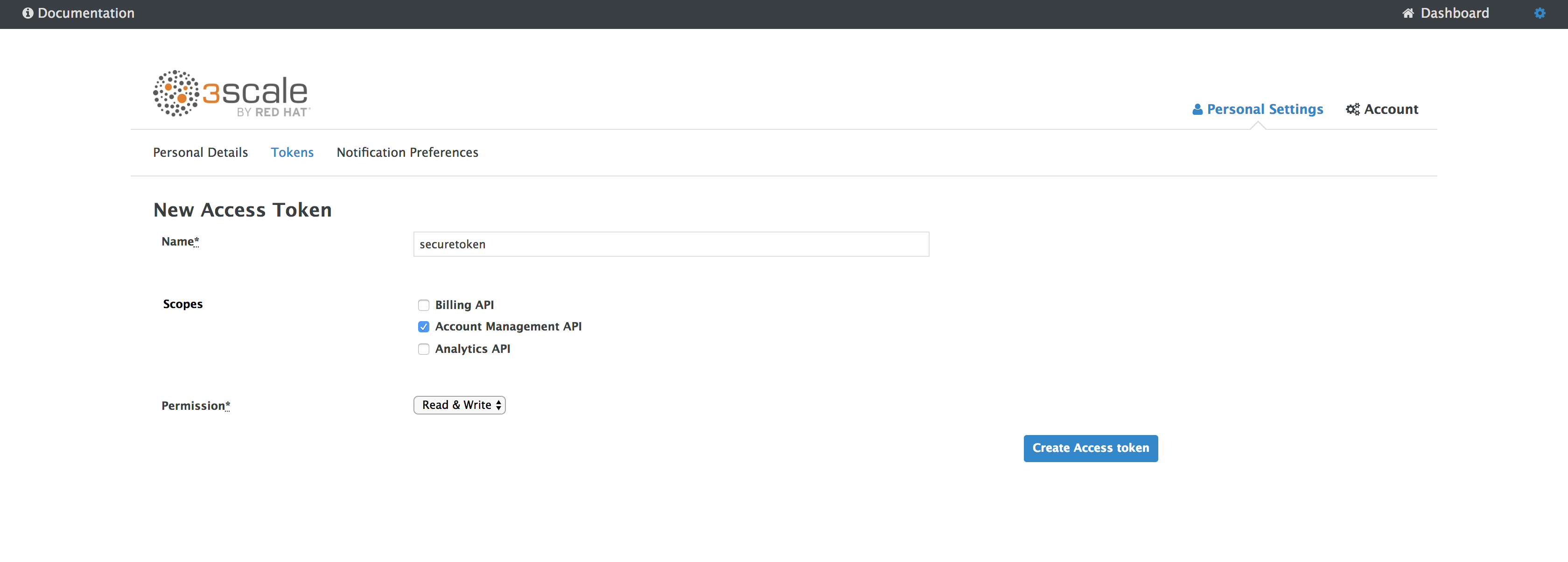Open the Account section
The image size is (1568, 562).
1382,110
